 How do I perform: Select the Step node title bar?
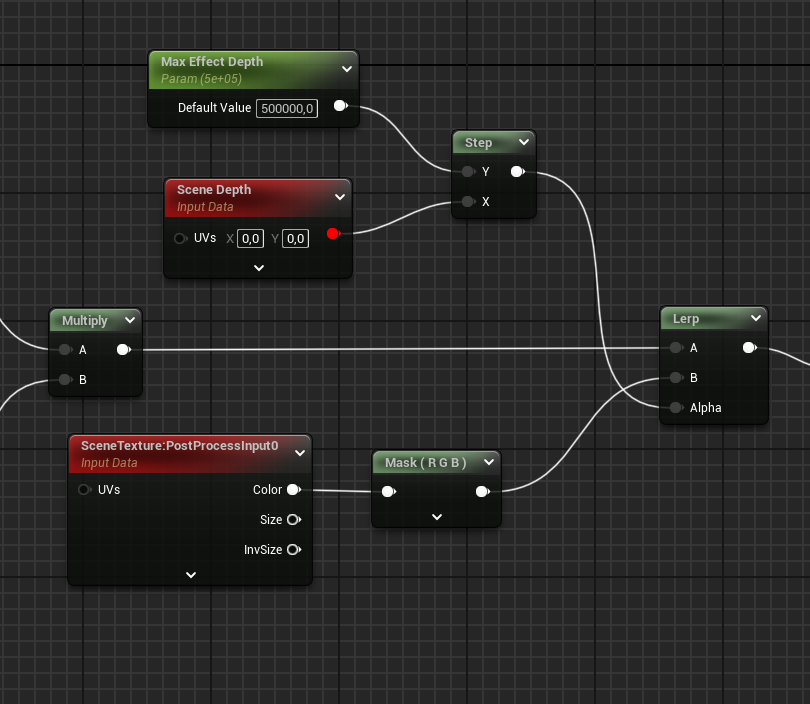pyautogui.click(x=478, y=143)
